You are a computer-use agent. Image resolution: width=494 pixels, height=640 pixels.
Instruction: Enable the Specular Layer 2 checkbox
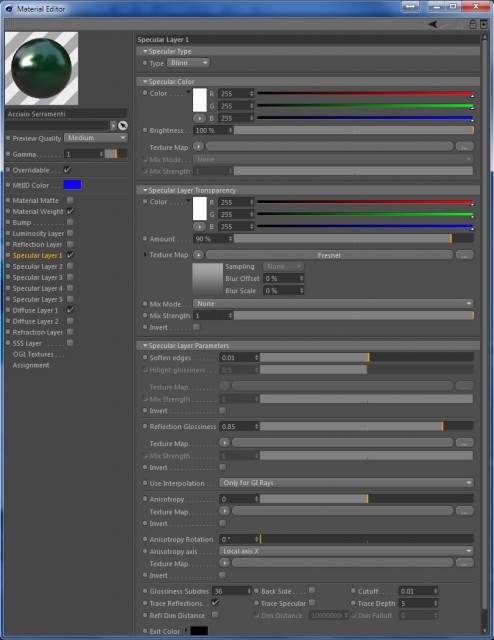[x=70, y=266]
